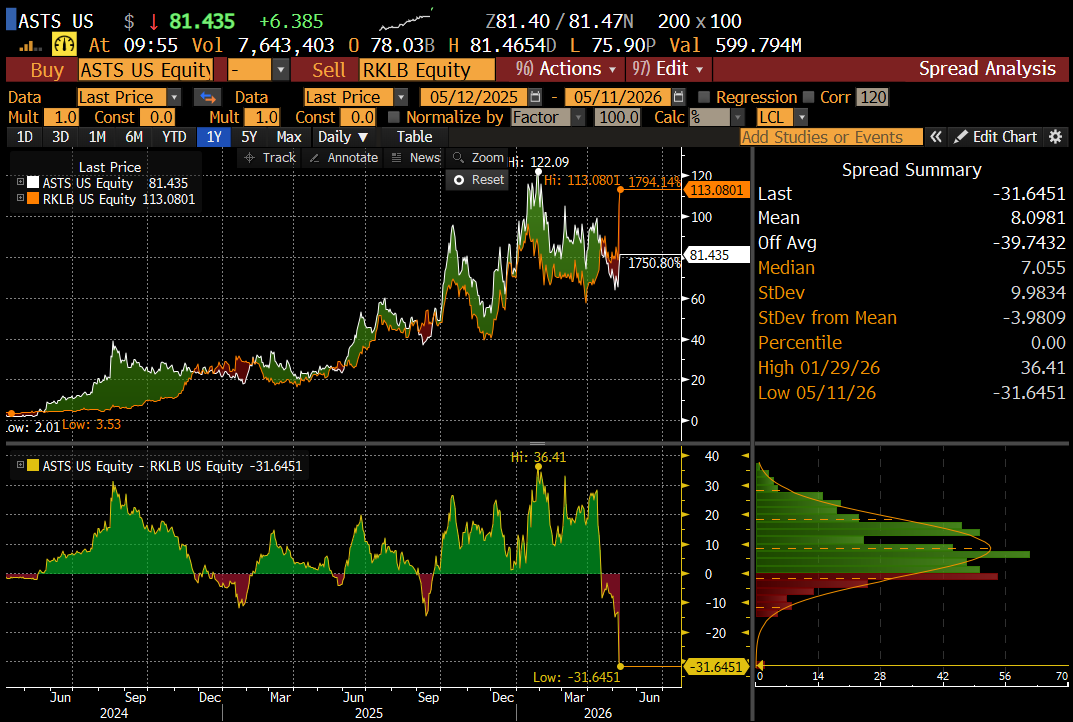Click the Reset zoom button
The width and height of the screenshot is (1073, 722).
[x=478, y=180]
